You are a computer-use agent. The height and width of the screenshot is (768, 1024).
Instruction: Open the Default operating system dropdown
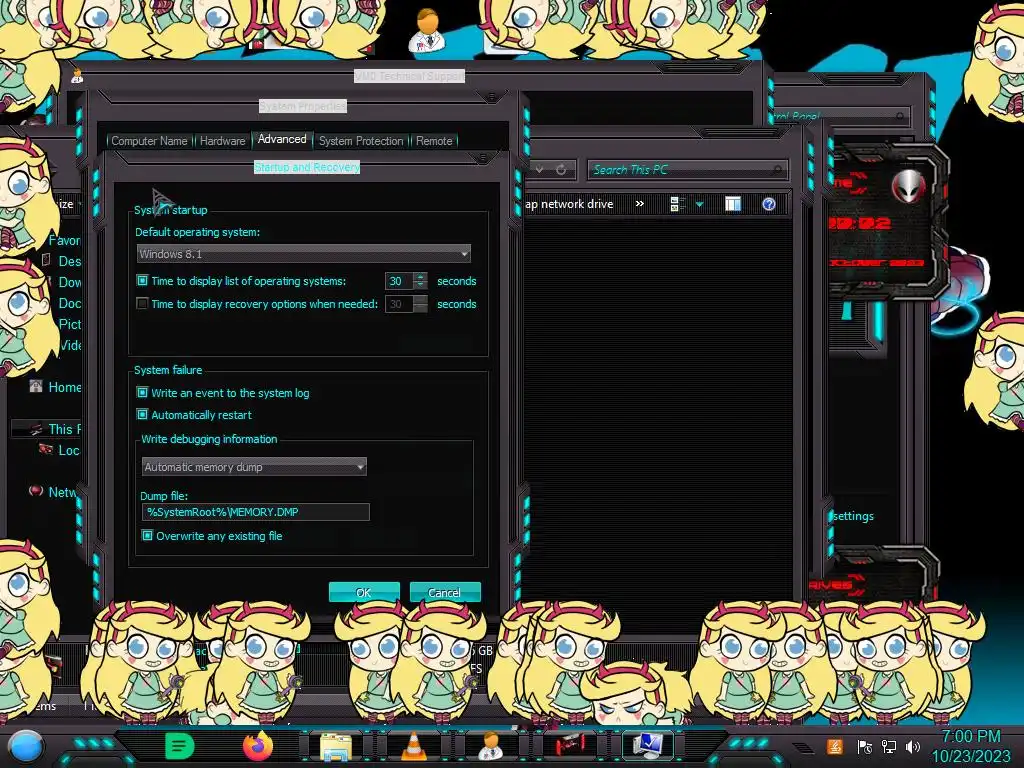304,253
